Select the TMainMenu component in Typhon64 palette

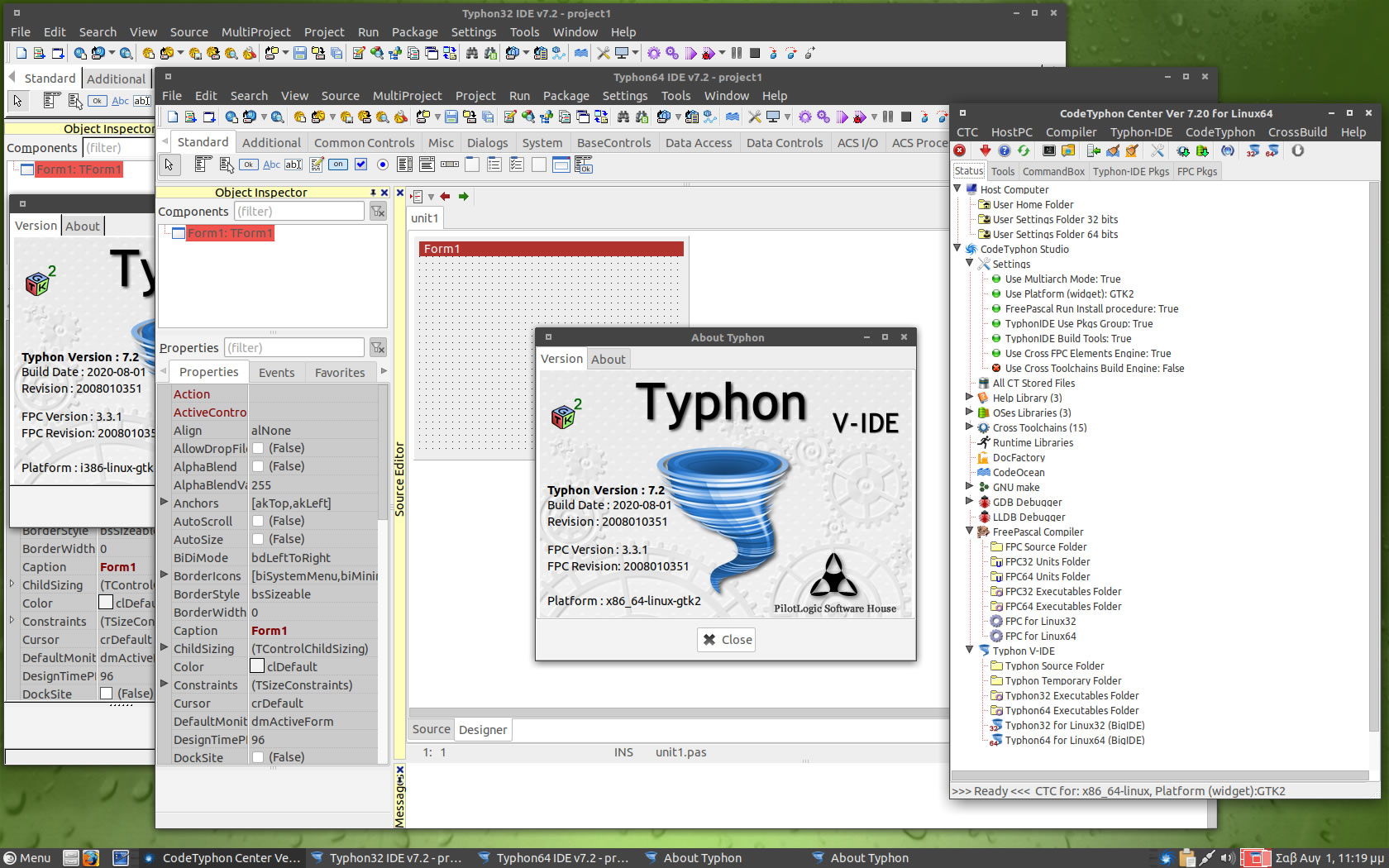point(203,165)
